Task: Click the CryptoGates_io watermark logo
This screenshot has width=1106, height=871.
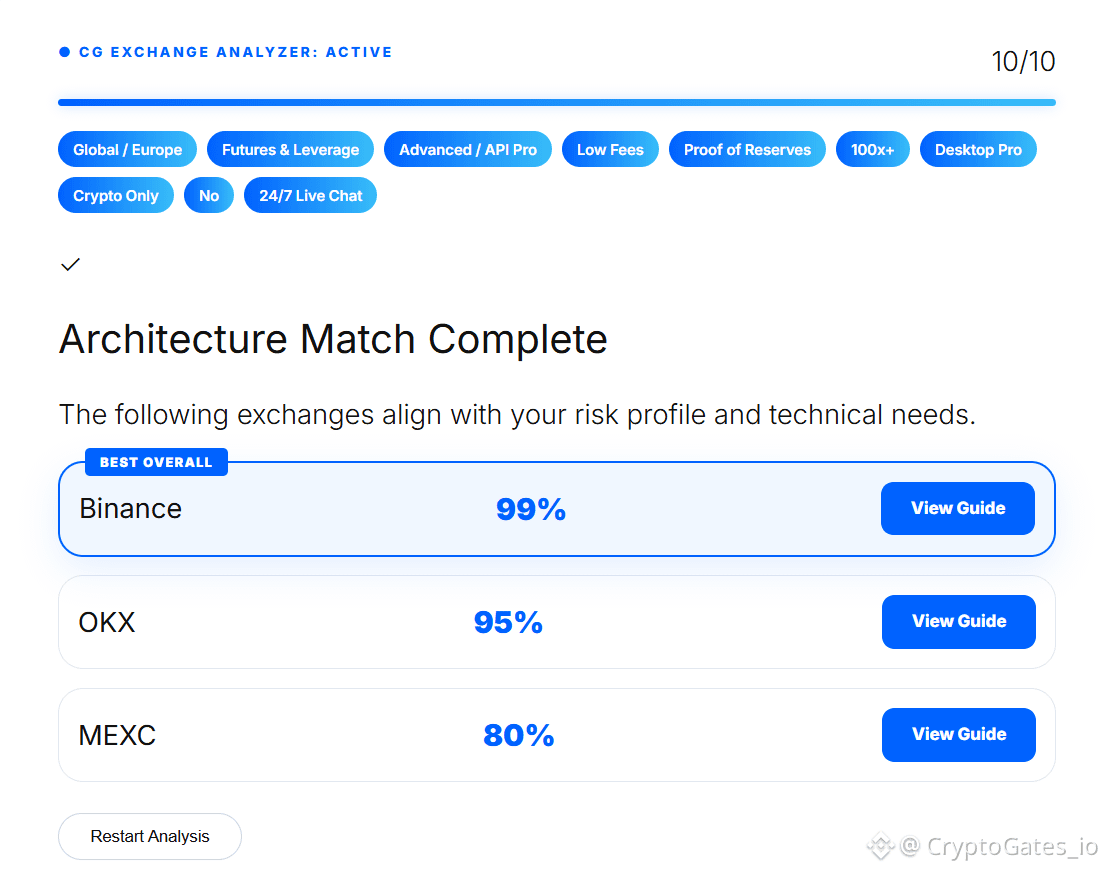Action: point(880,846)
